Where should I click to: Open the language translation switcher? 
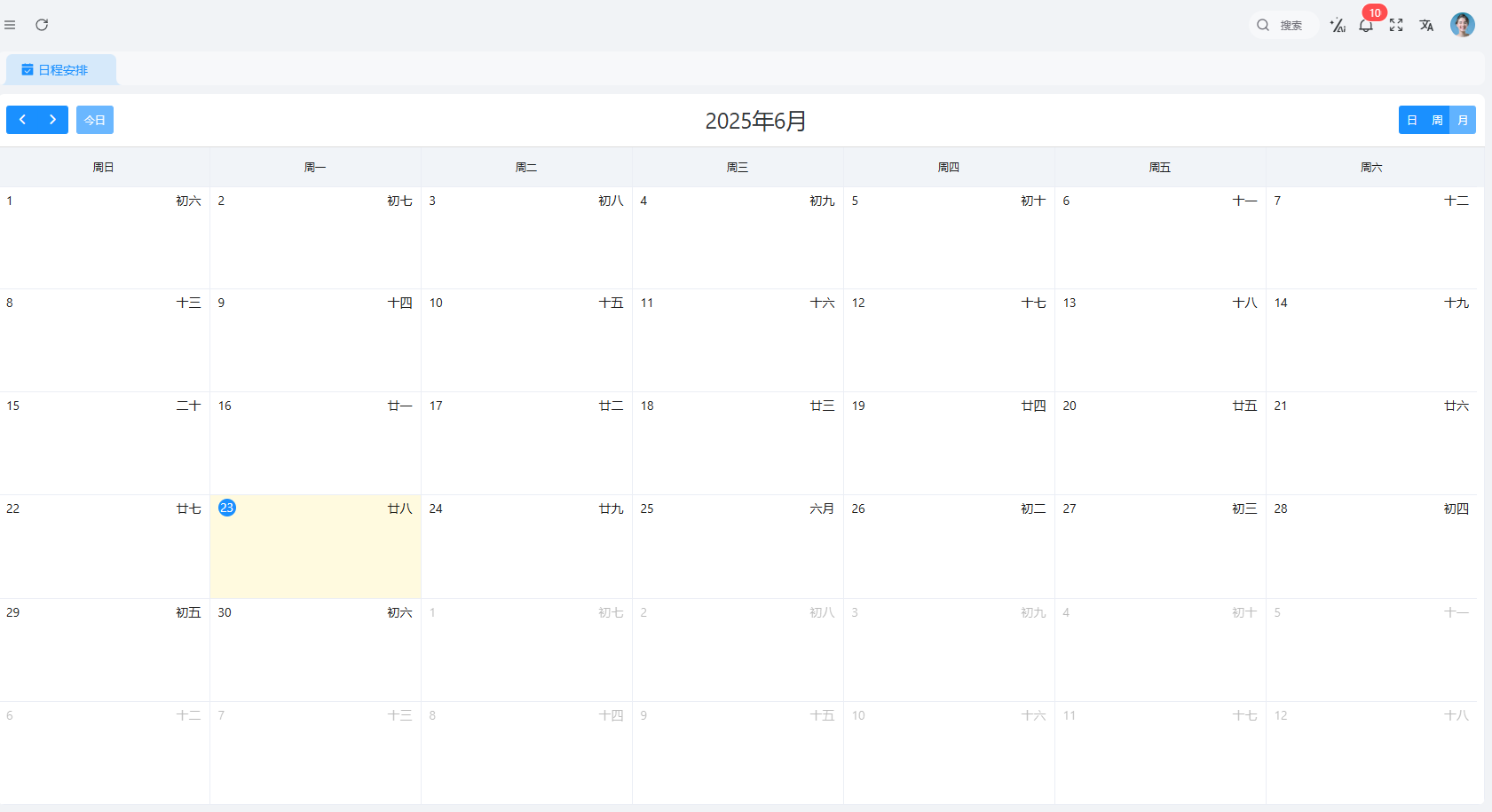[x=1426, y=25]
